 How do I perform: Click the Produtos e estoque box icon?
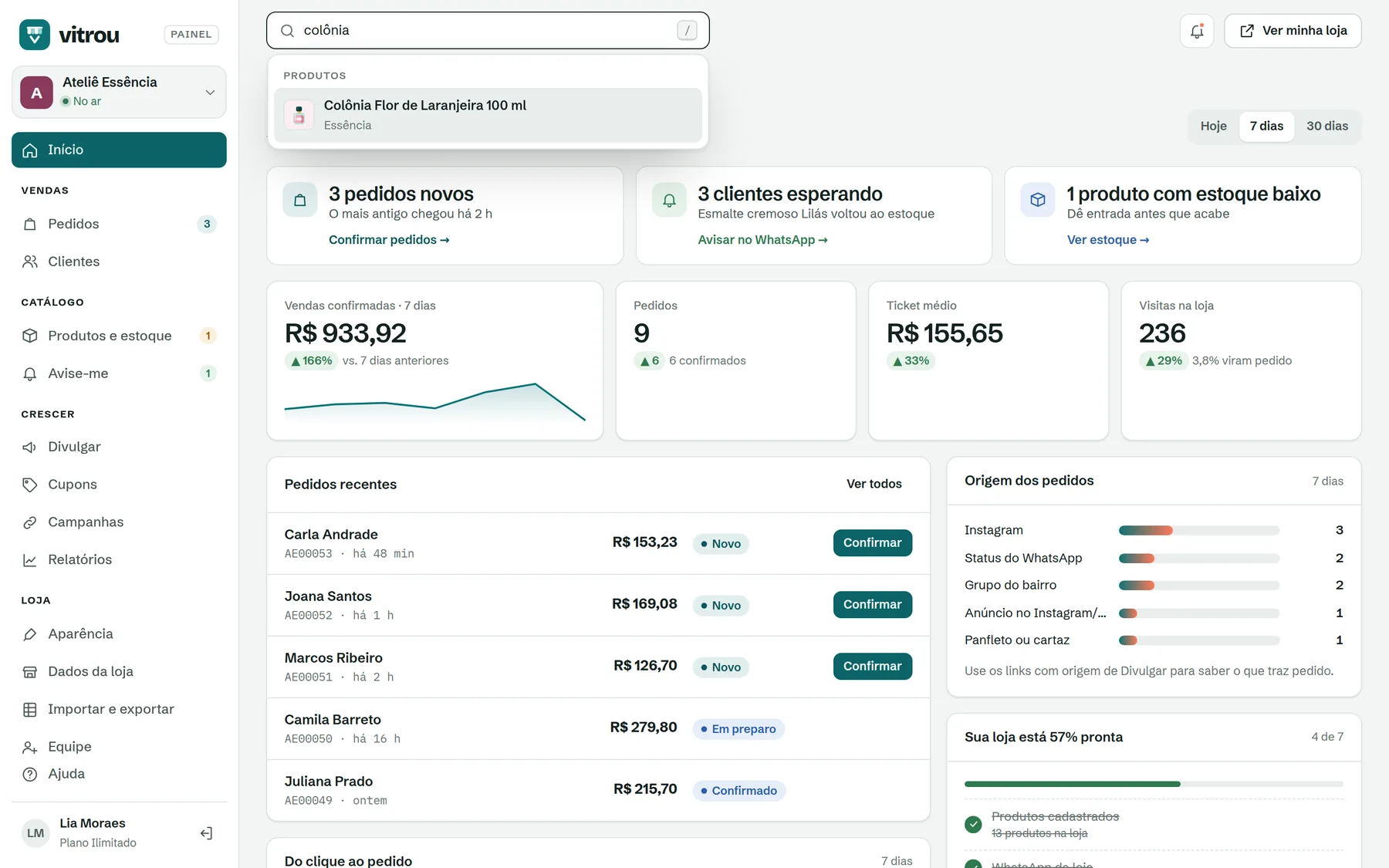pyautogui.click(x=30, y=336)
